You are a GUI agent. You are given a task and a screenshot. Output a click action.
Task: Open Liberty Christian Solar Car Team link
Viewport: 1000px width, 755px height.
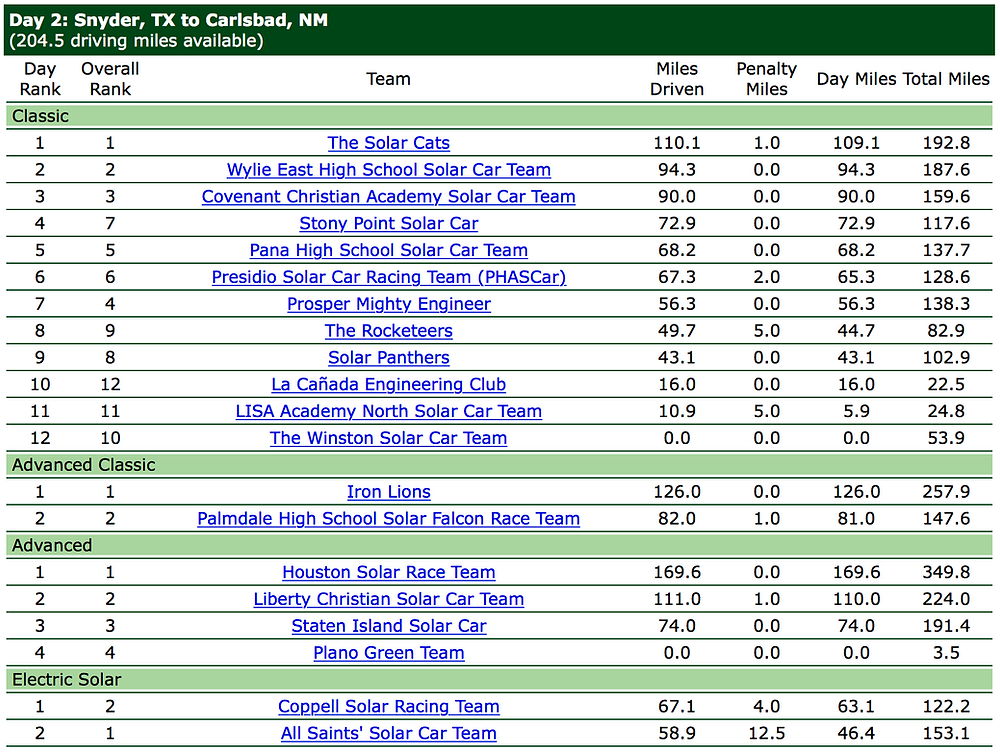[388, 599]
